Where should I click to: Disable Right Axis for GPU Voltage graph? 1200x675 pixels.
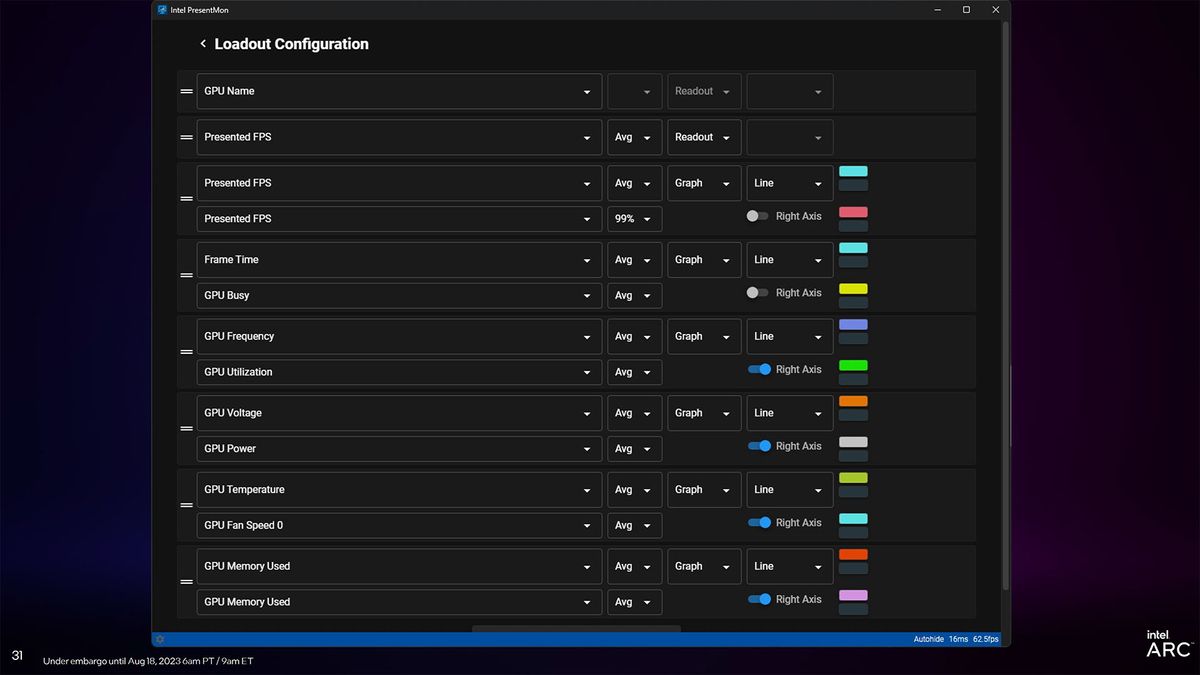(760, 446)
